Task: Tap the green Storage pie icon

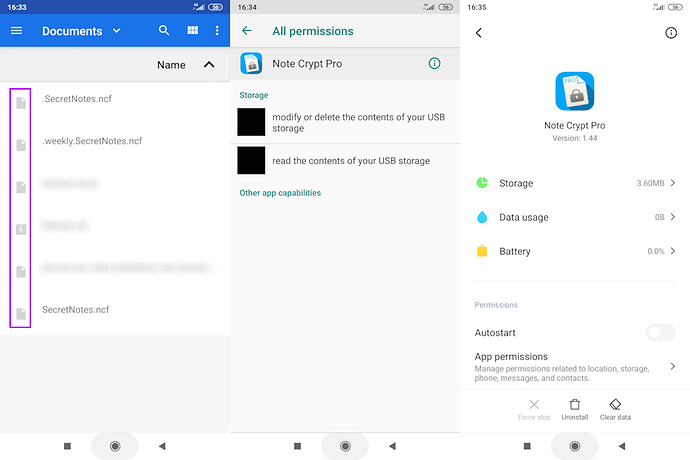Action: pyautogui.click(x=482, y=183)
